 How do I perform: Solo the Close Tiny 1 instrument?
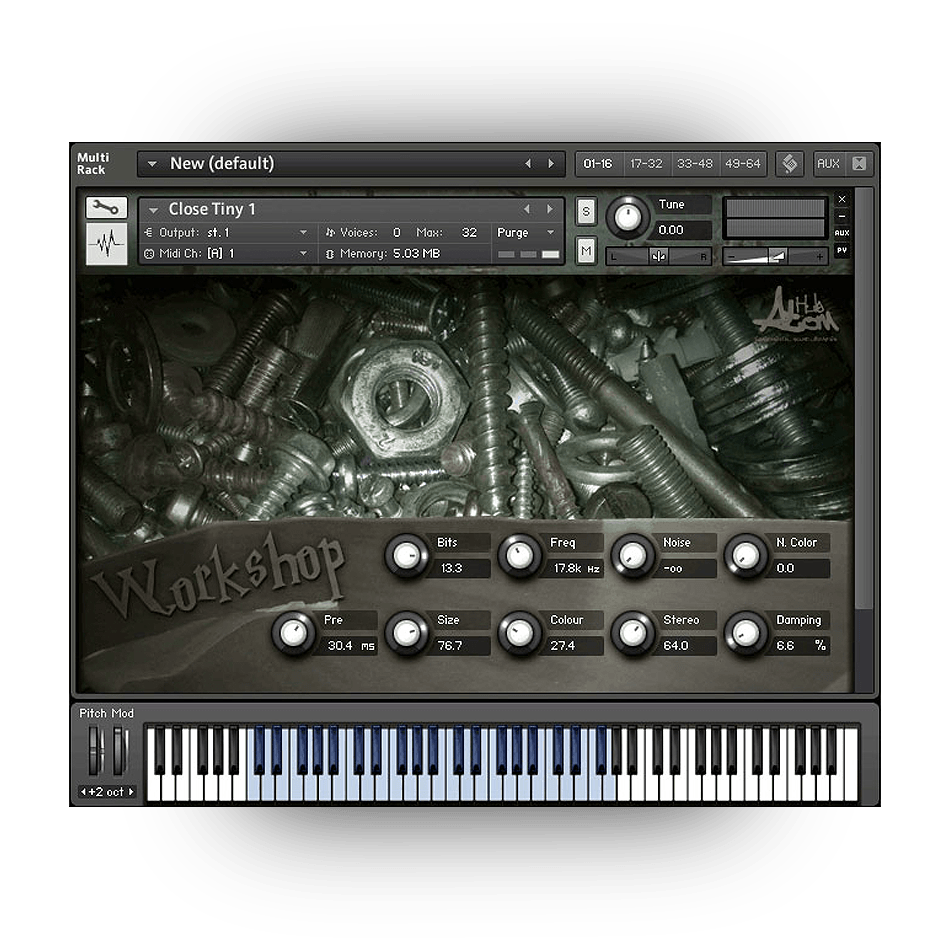coord(586,211)
